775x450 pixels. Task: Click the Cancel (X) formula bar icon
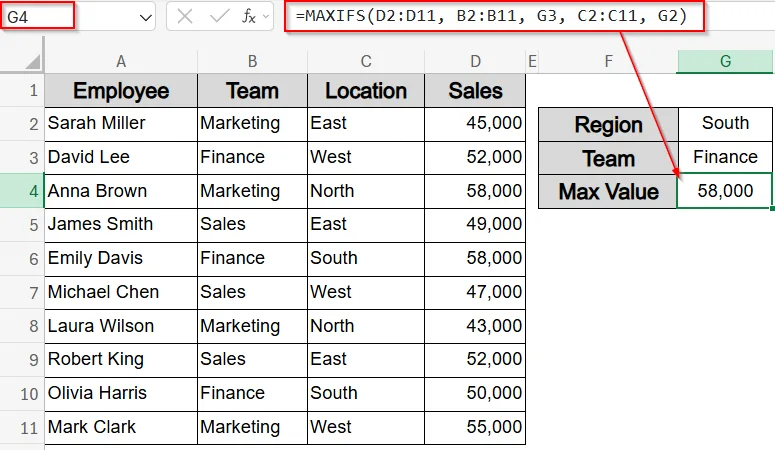click(x=185, y=16)
